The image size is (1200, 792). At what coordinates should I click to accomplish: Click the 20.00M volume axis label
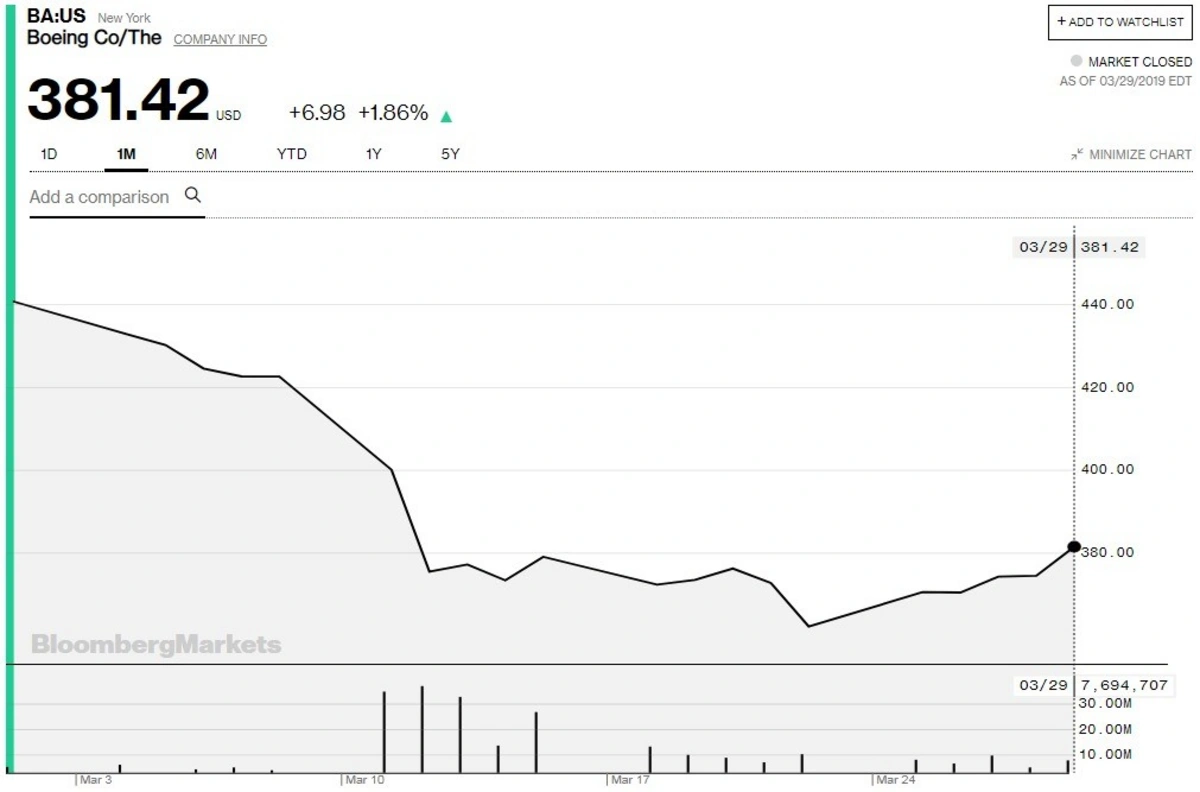click(x=1105, y=729)
